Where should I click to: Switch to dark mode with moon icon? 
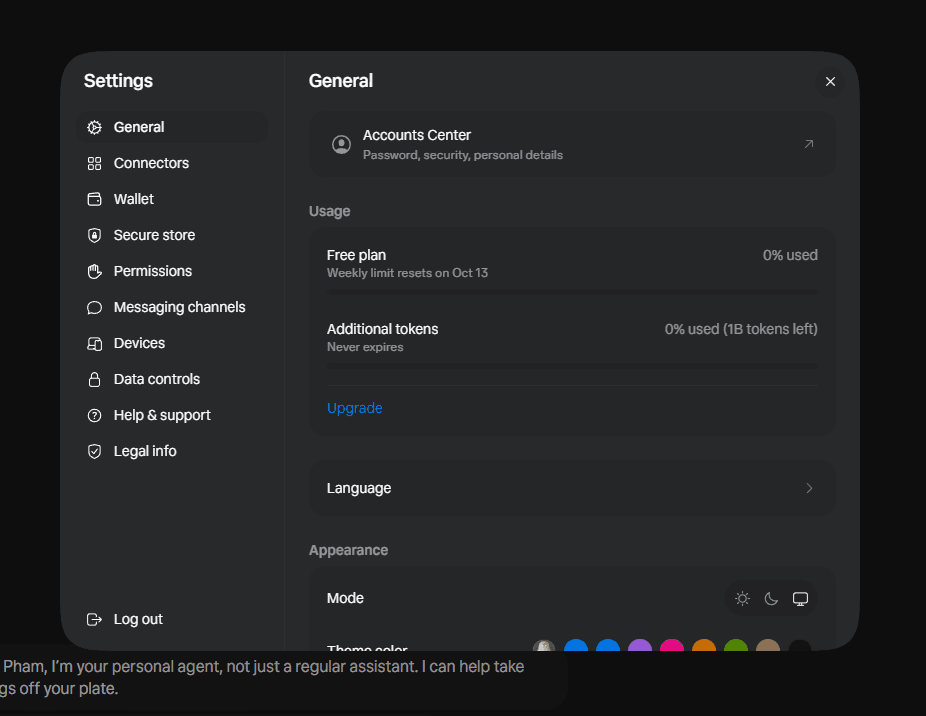click(771, 598)
